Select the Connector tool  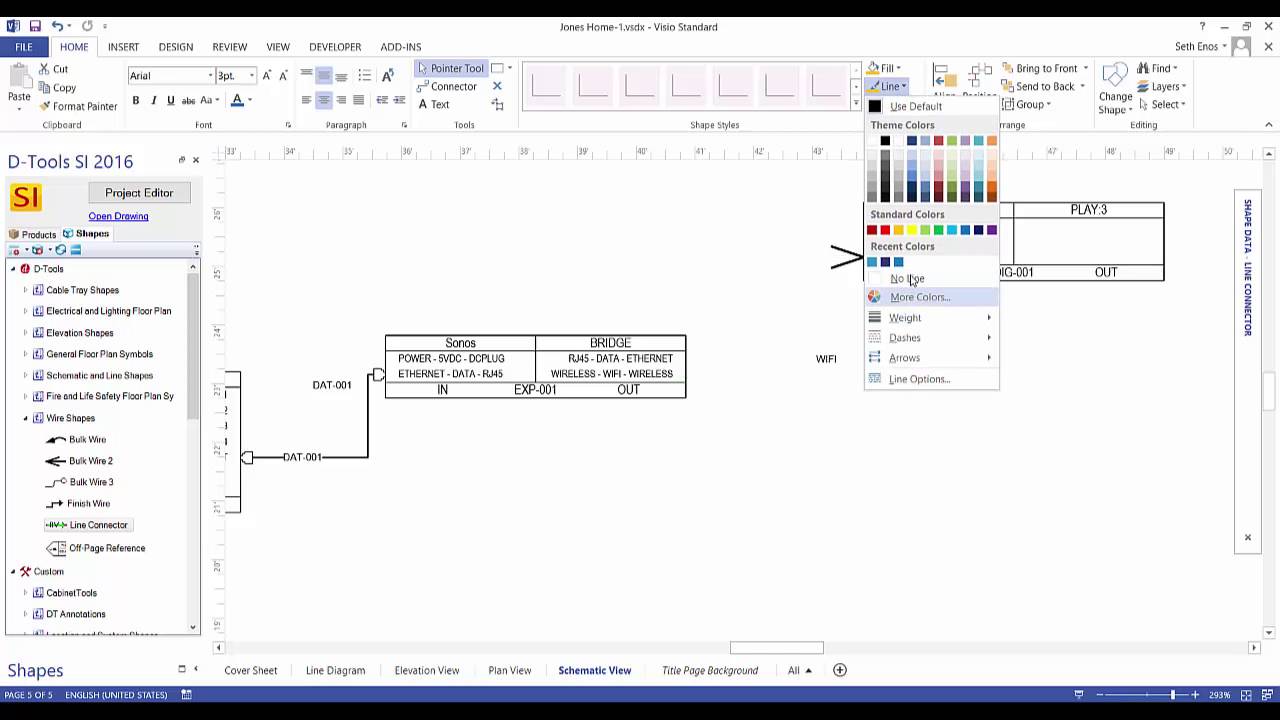pos(447,86)
